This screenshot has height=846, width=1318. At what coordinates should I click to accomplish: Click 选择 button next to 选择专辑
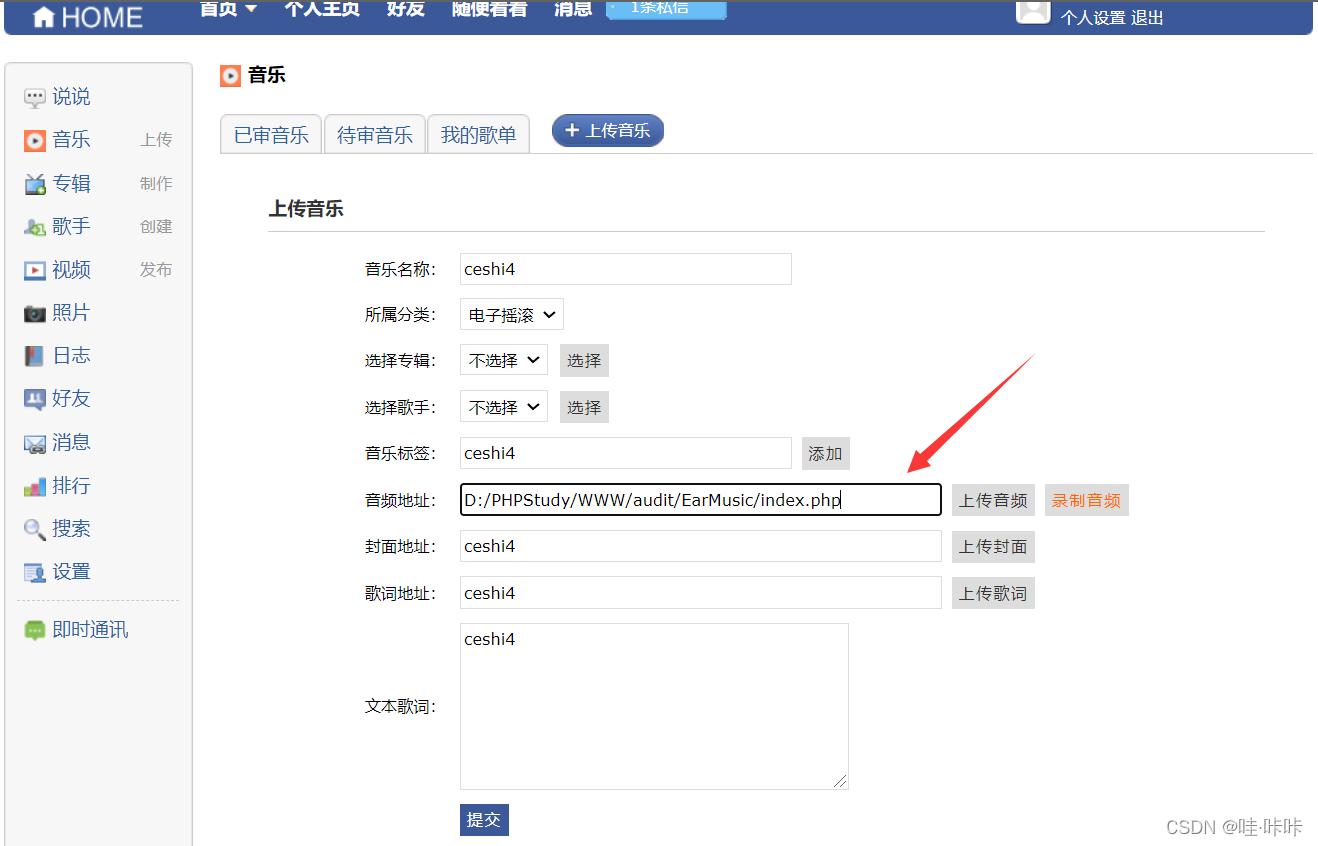(584, 360)
